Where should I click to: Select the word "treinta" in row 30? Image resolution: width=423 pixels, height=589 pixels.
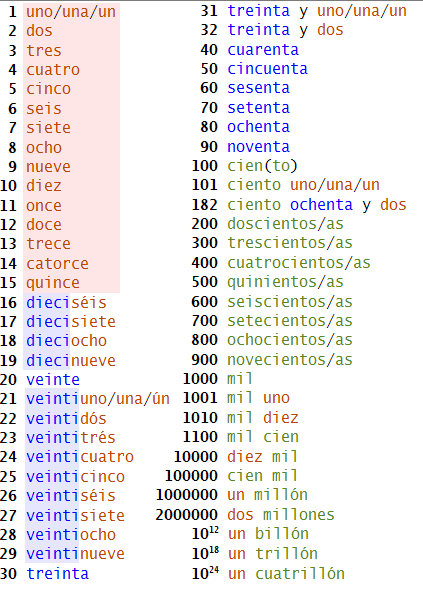point(57,574)
